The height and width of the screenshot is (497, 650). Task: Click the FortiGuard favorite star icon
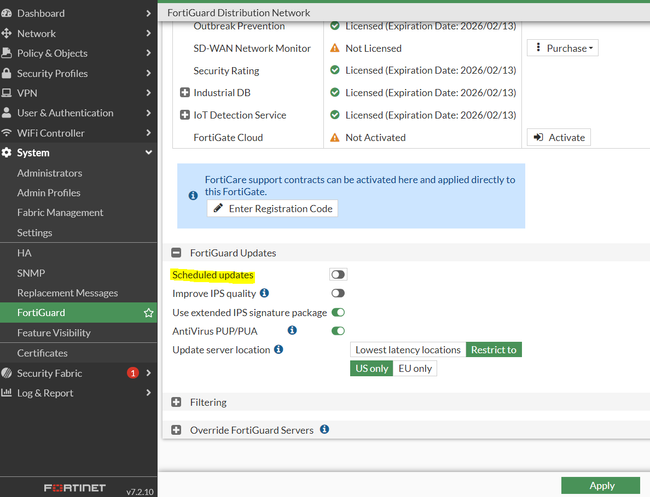pos(148,313)
